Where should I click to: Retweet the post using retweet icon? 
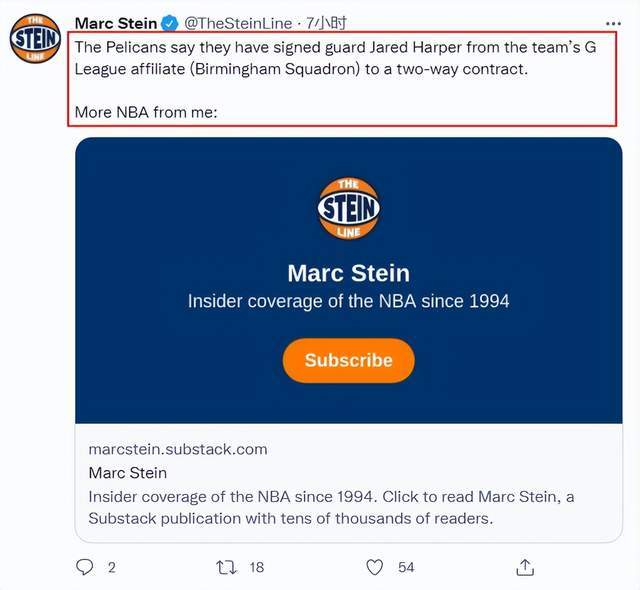(x=226, y=567)
